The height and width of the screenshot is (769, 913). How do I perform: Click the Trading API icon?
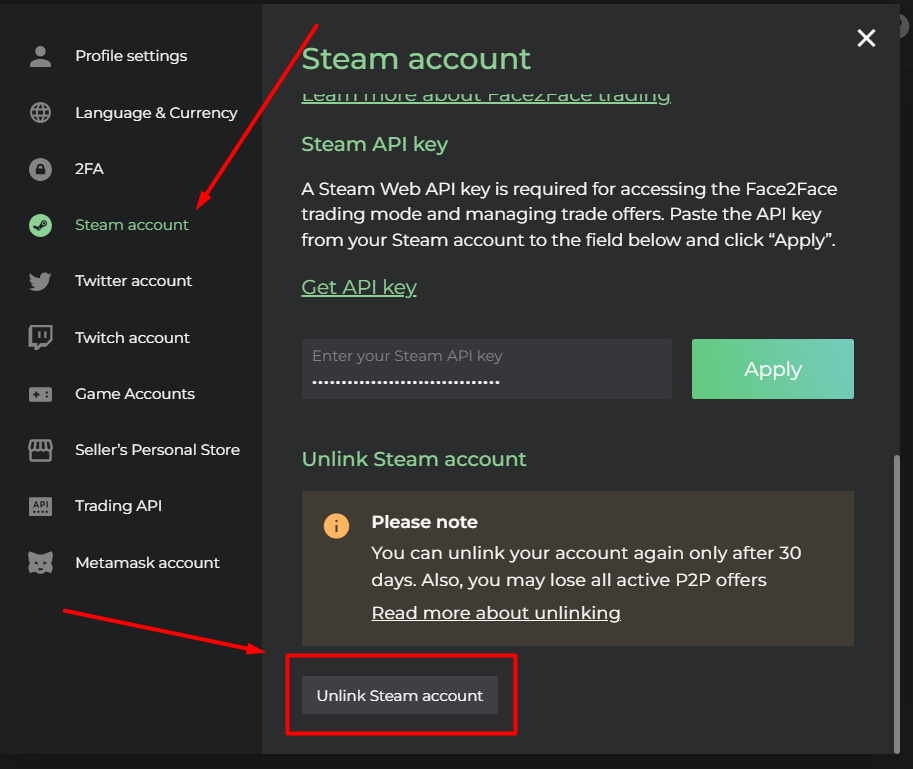coord(40,506)
